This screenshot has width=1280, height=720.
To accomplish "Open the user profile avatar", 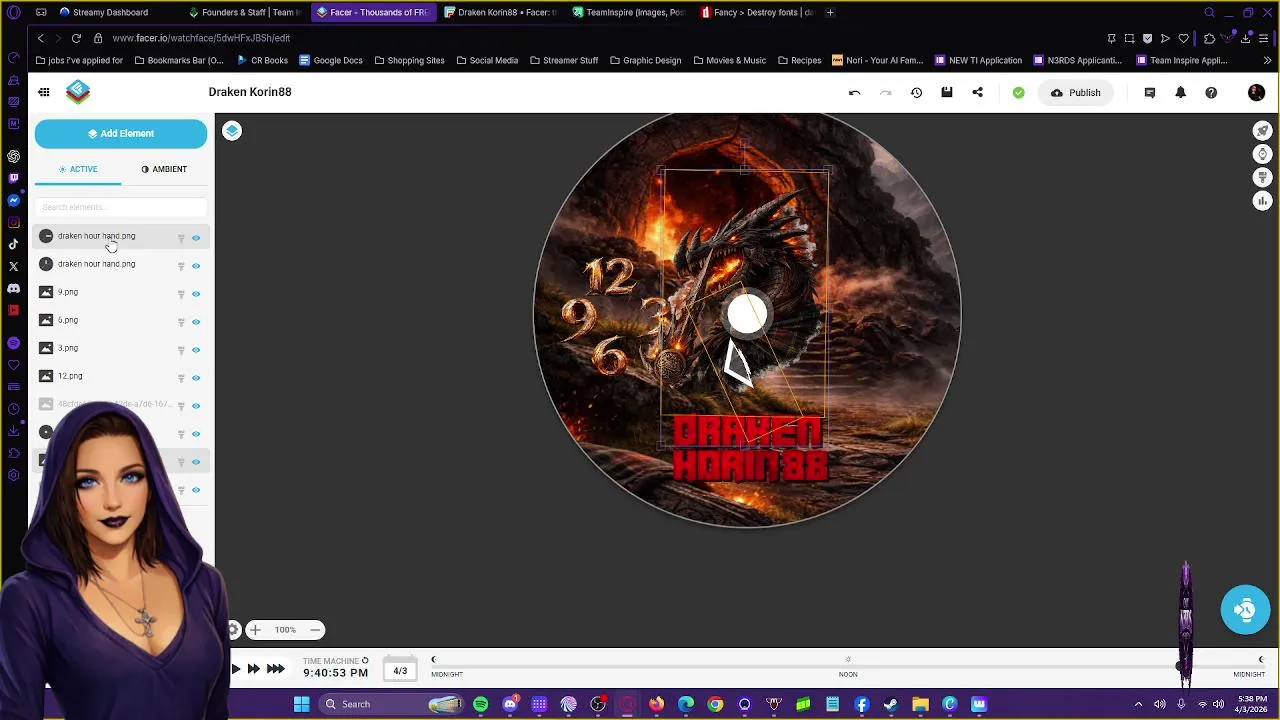I will click(x=1257, y=93).
